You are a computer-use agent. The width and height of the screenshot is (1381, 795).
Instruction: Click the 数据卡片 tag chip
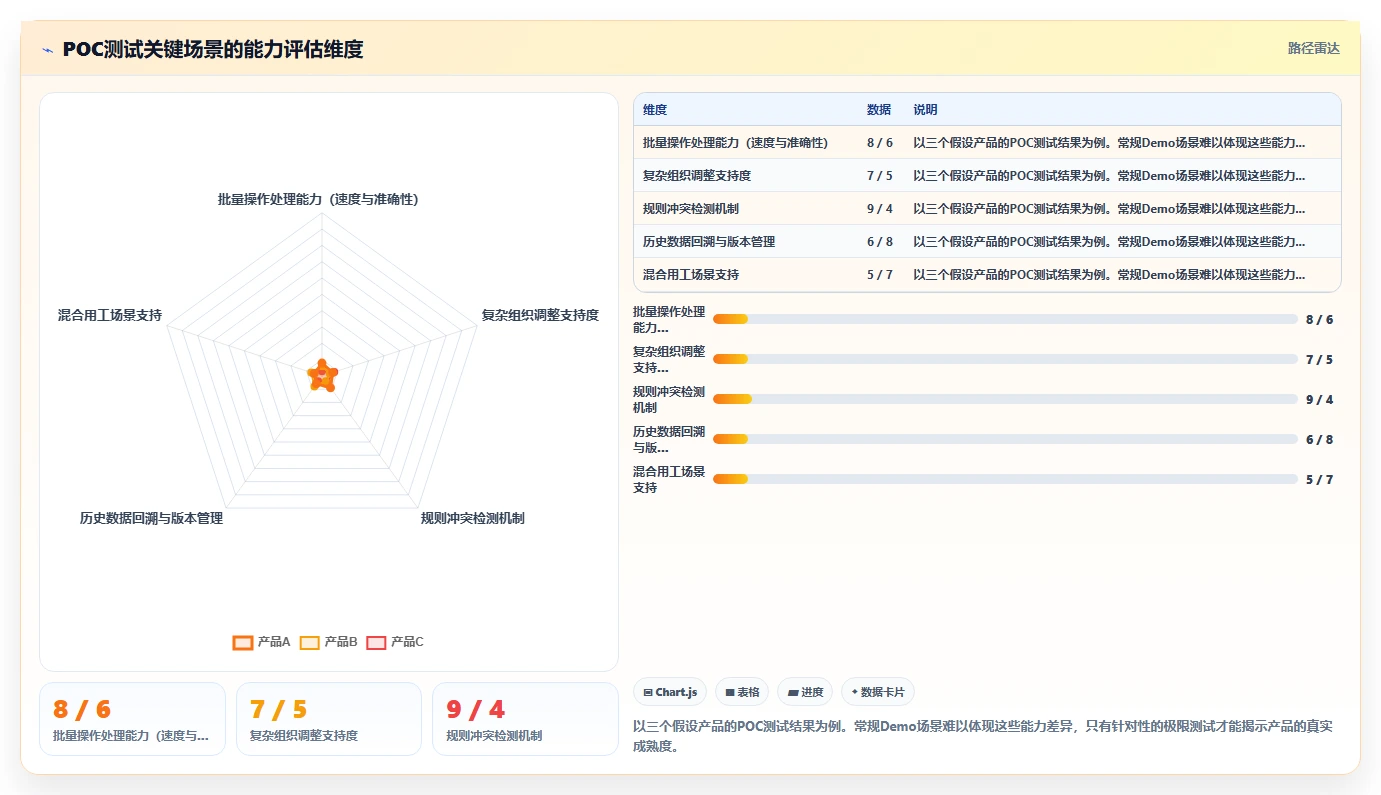pos(878,692)
